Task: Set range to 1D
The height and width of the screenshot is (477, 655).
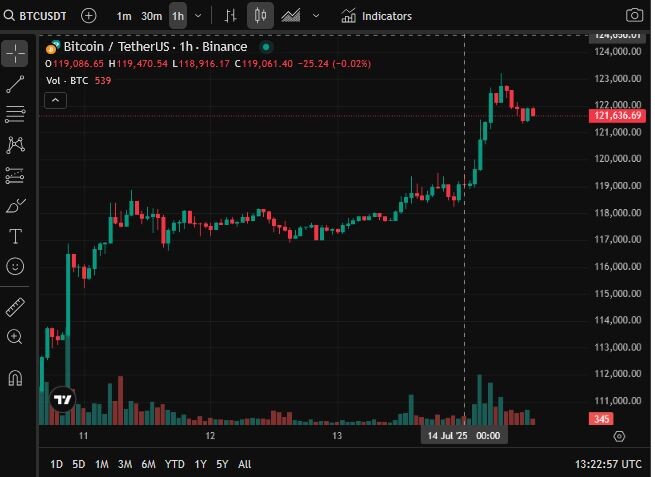Action: 56,464
